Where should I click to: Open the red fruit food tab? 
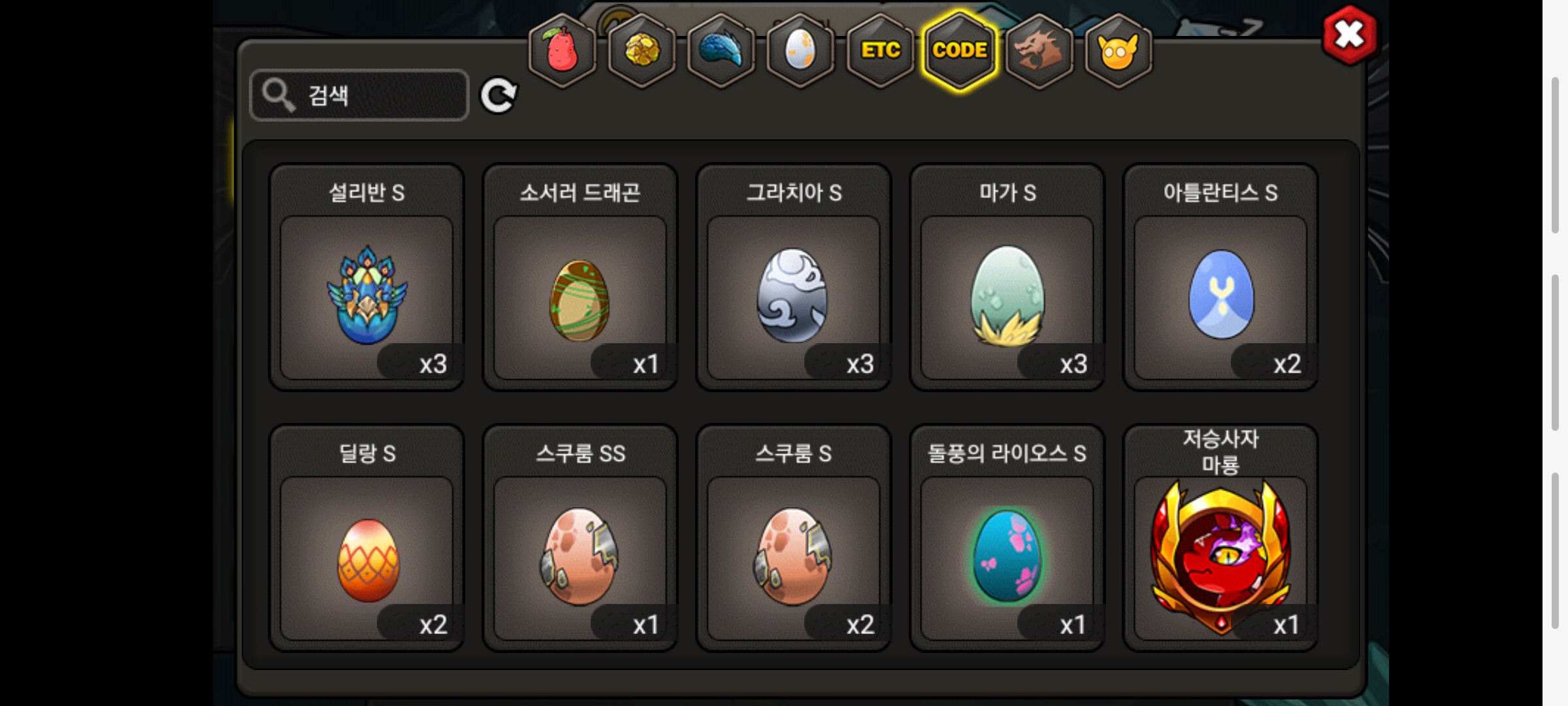click(x=562, y=50)
